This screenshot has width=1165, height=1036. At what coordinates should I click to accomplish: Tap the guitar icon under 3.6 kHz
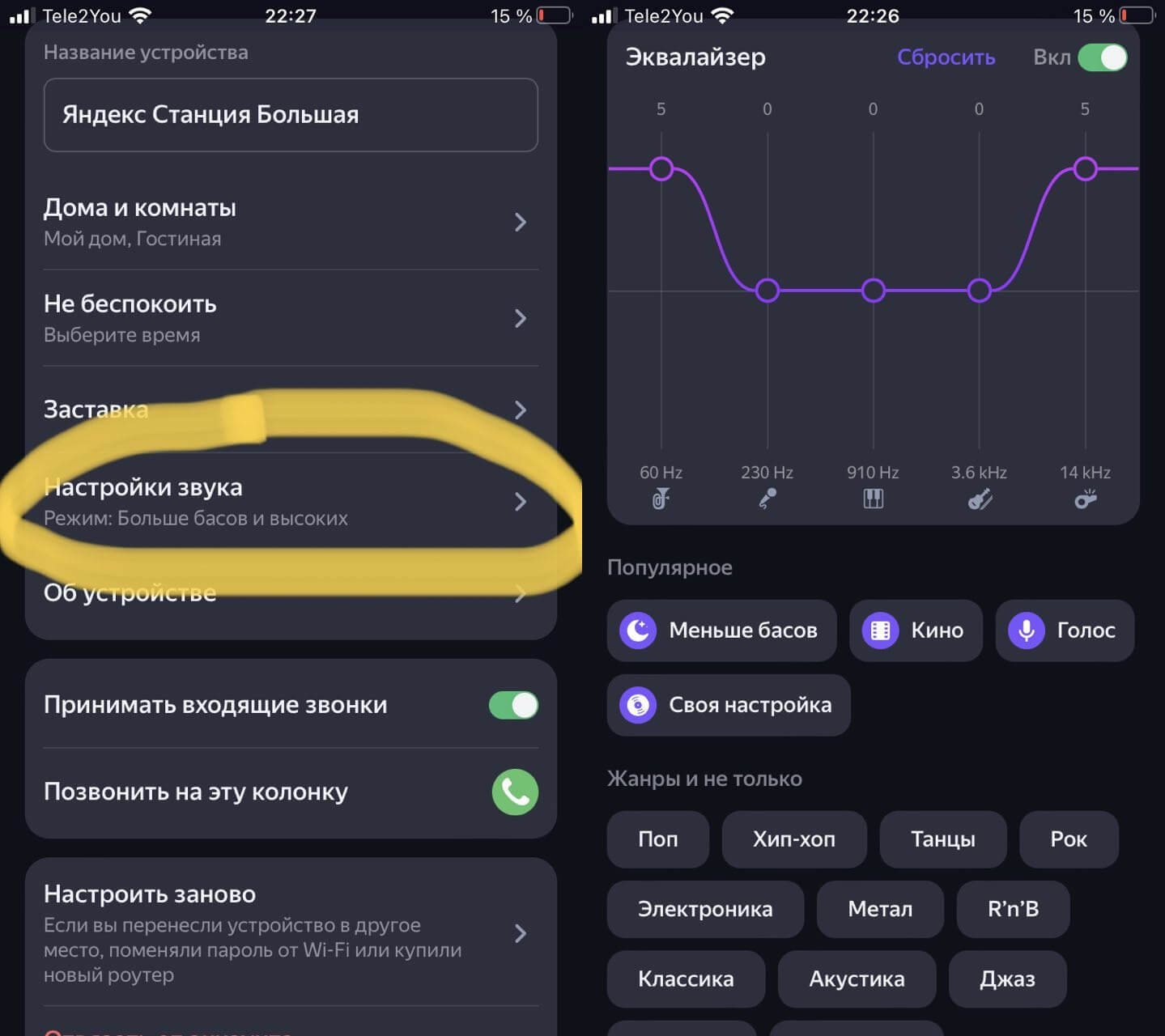(x=980, y=499)
